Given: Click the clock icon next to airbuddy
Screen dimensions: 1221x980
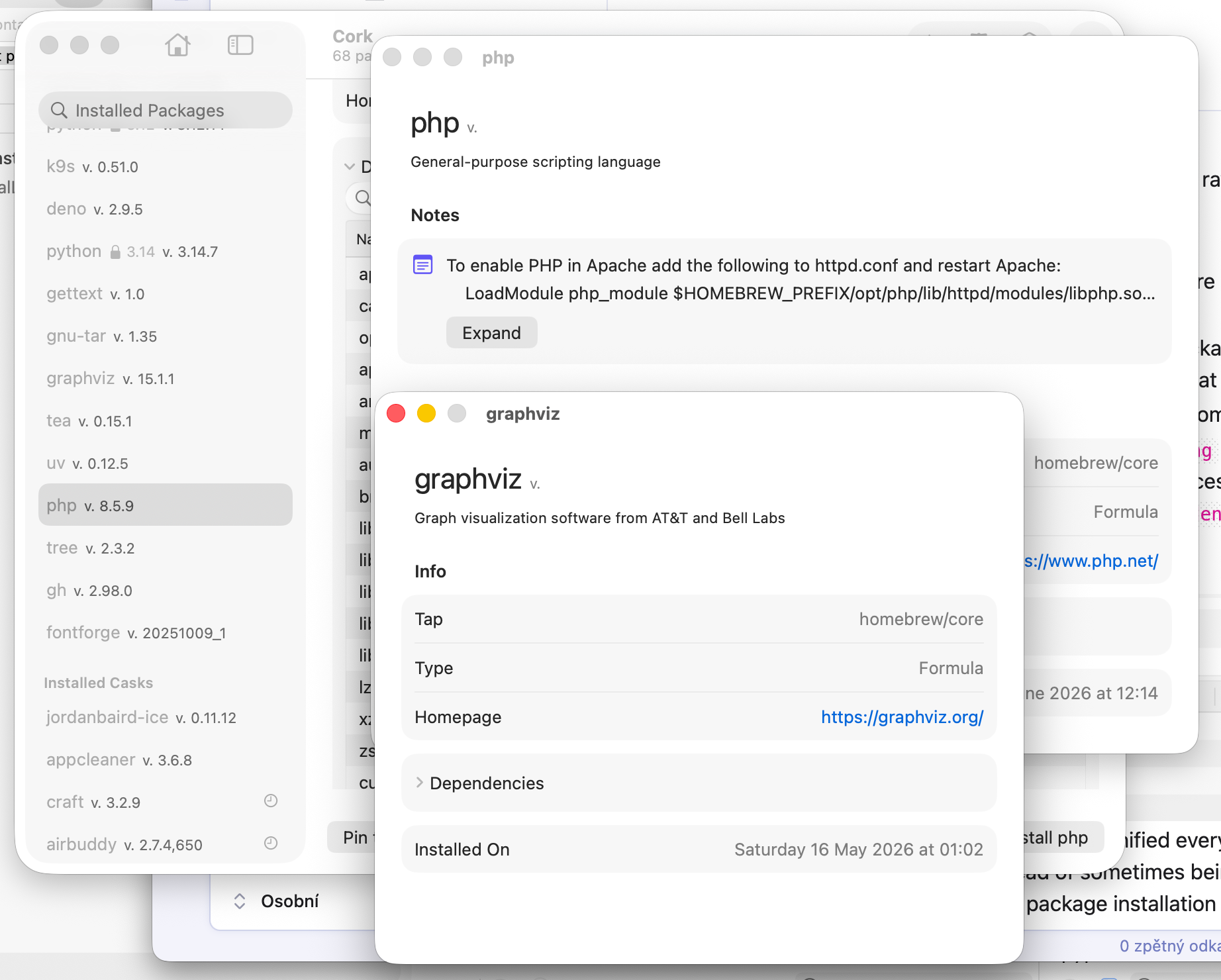Looking at the screenshot, I should [x=271, y=843].
